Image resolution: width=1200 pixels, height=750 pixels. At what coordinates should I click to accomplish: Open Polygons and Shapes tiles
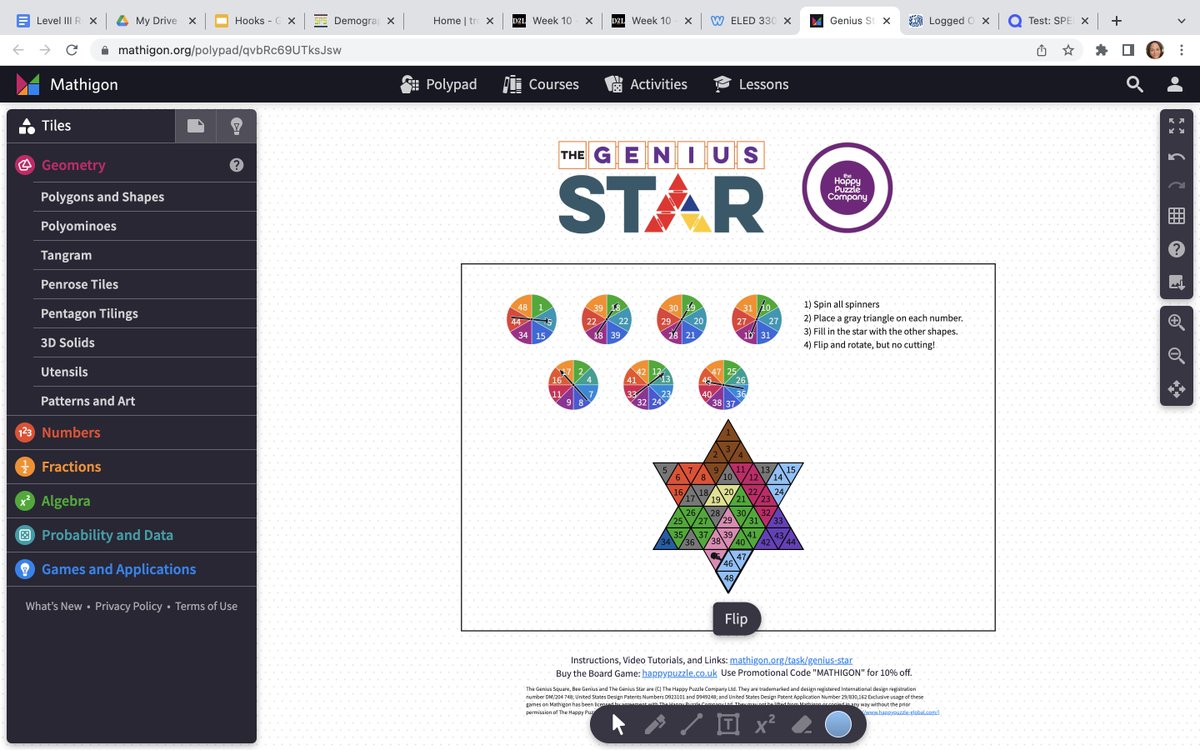(x=145, y=197)
